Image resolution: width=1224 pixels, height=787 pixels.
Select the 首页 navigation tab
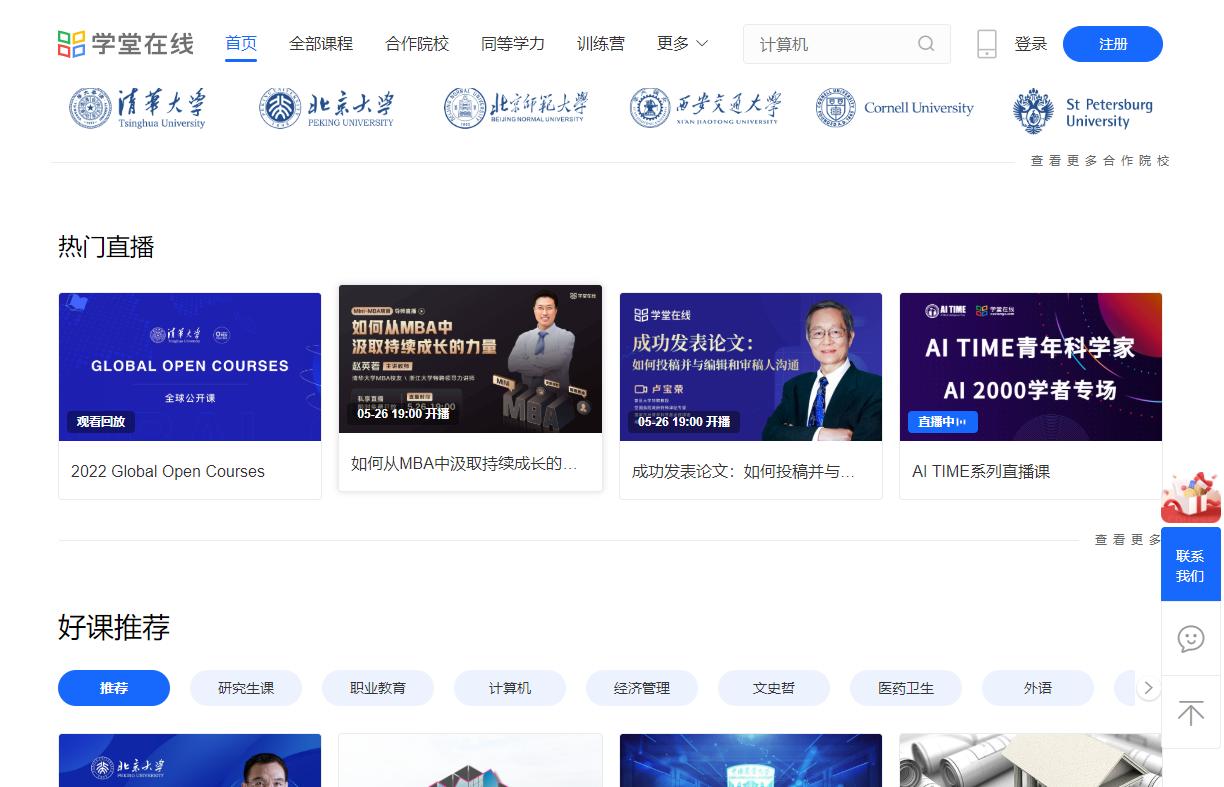coord(240,44)
